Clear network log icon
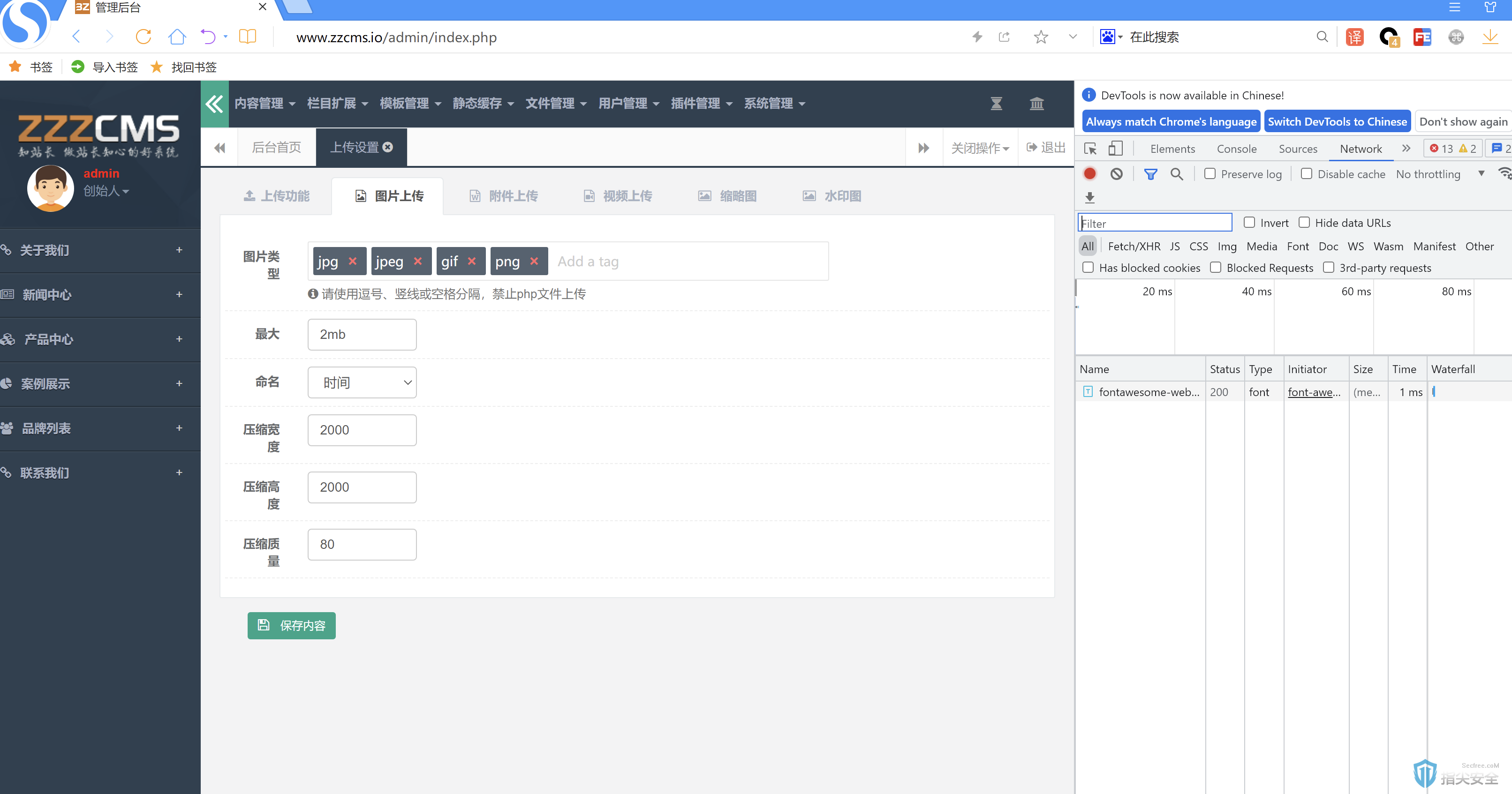Image resolution: width=1512 pixels, height=794 pixels. click(1116, 174)
